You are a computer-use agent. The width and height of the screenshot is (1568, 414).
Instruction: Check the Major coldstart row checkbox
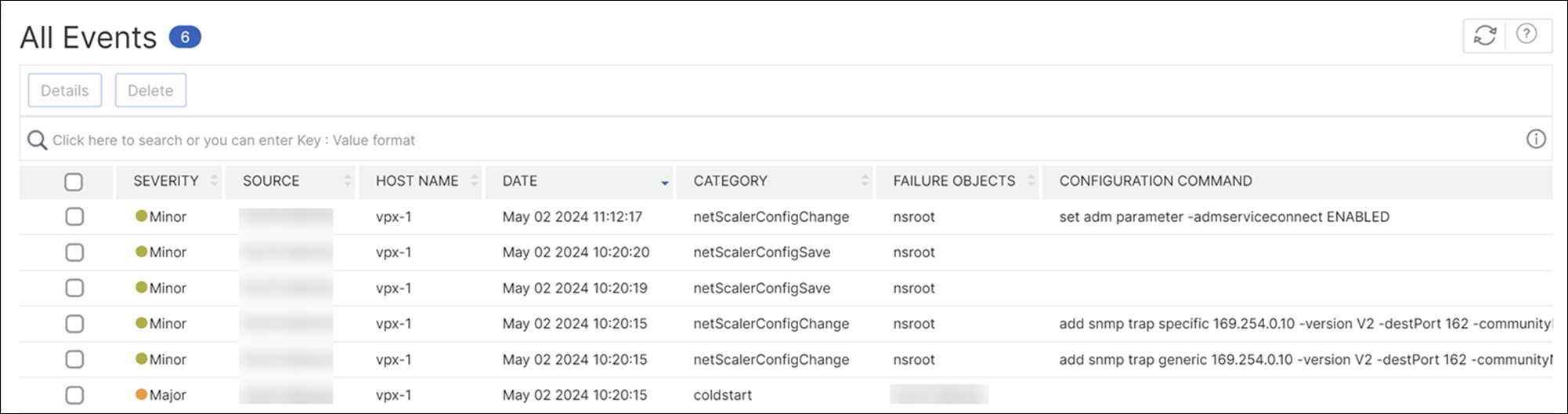click(74, 395)
